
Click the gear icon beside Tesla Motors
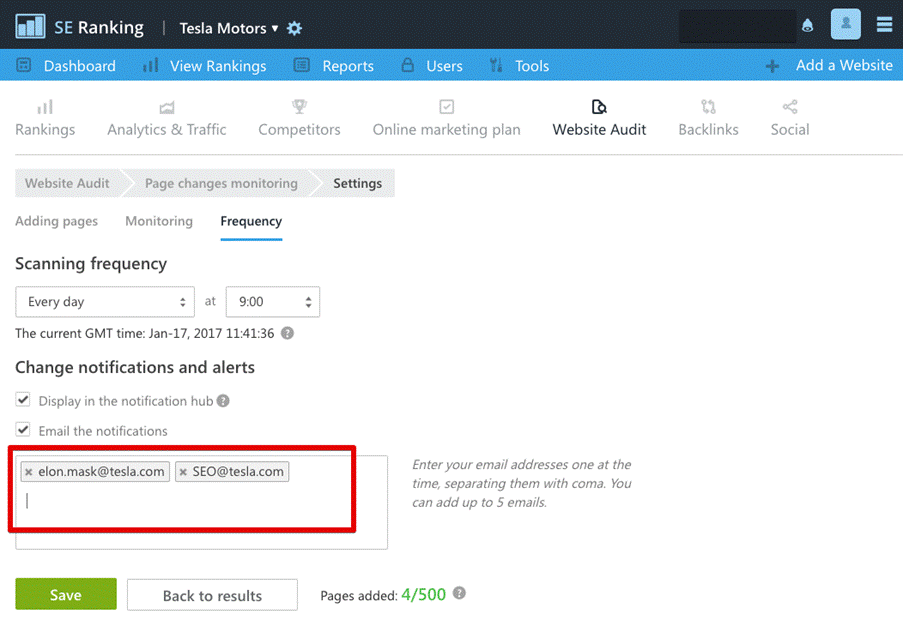pos(294,28)
